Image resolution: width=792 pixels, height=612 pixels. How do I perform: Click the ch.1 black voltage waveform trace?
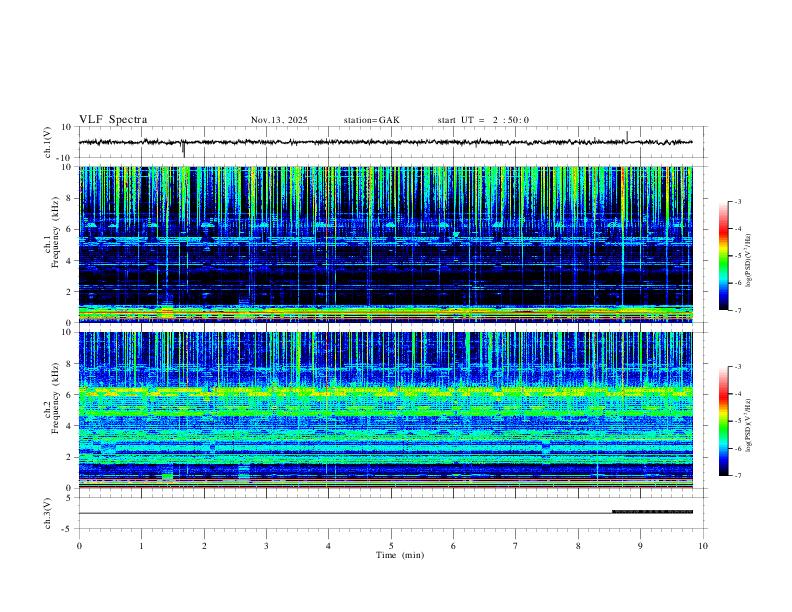(x=385, y=142)
